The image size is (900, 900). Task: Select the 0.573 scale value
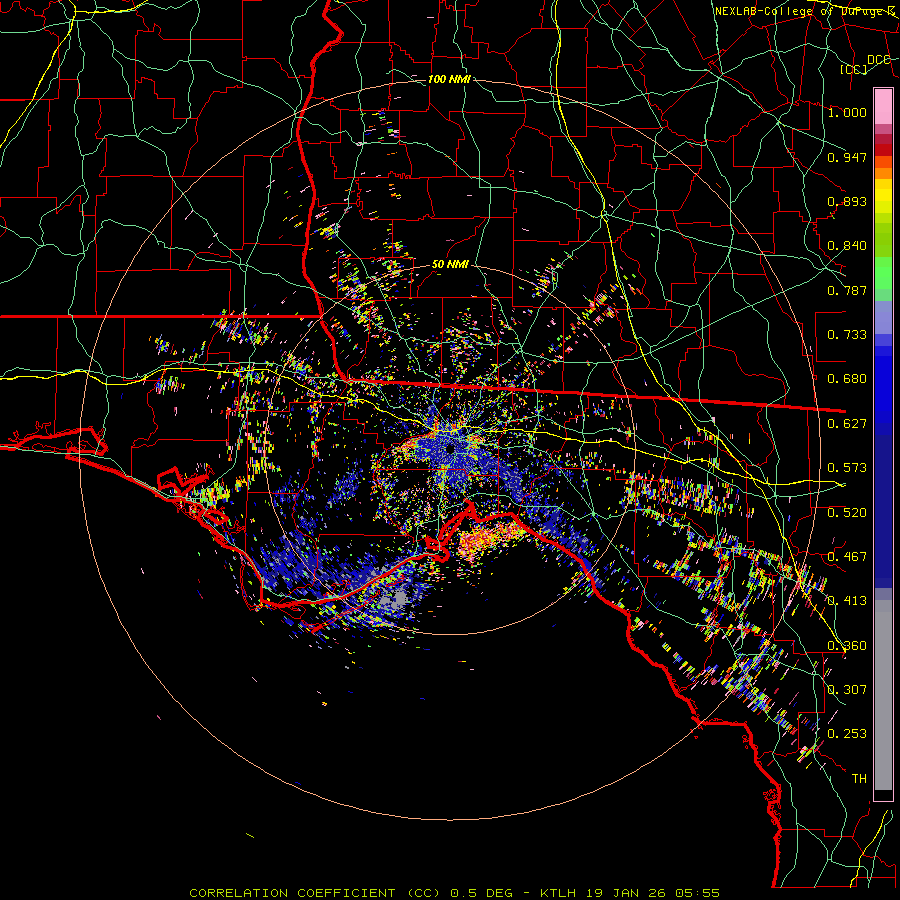[x=847, y=468]
